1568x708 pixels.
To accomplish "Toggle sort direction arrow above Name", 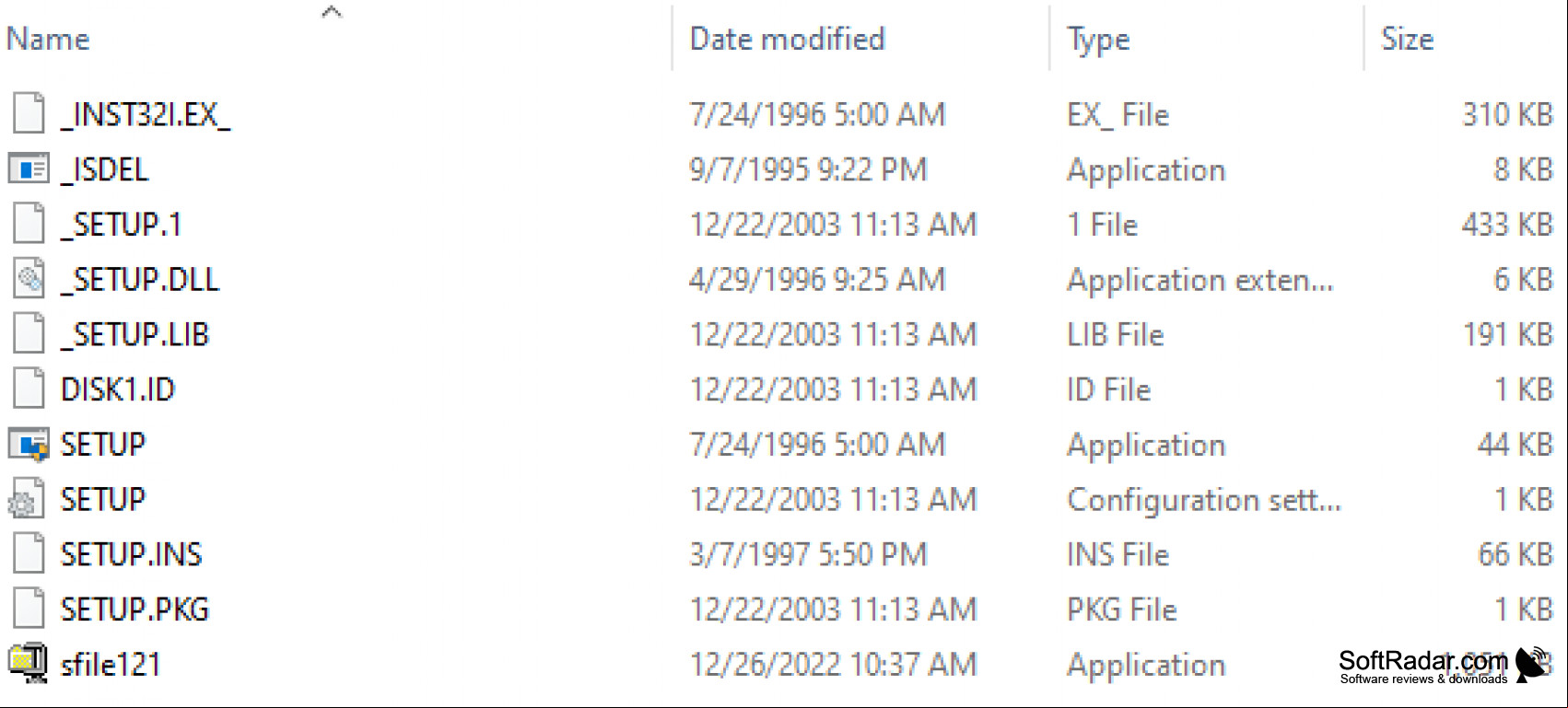I will (x=332, y=11).
